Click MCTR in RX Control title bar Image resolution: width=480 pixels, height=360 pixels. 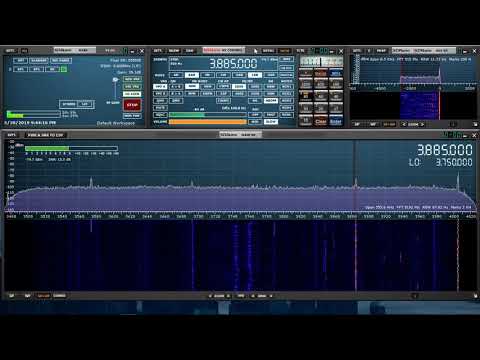point(284,51)
